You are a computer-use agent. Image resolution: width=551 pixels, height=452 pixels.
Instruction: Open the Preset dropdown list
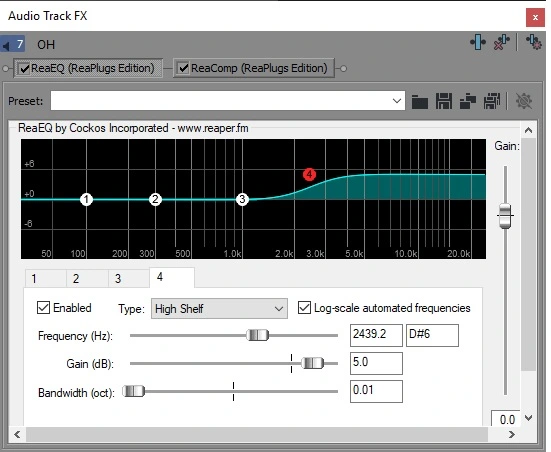[397, 101]
